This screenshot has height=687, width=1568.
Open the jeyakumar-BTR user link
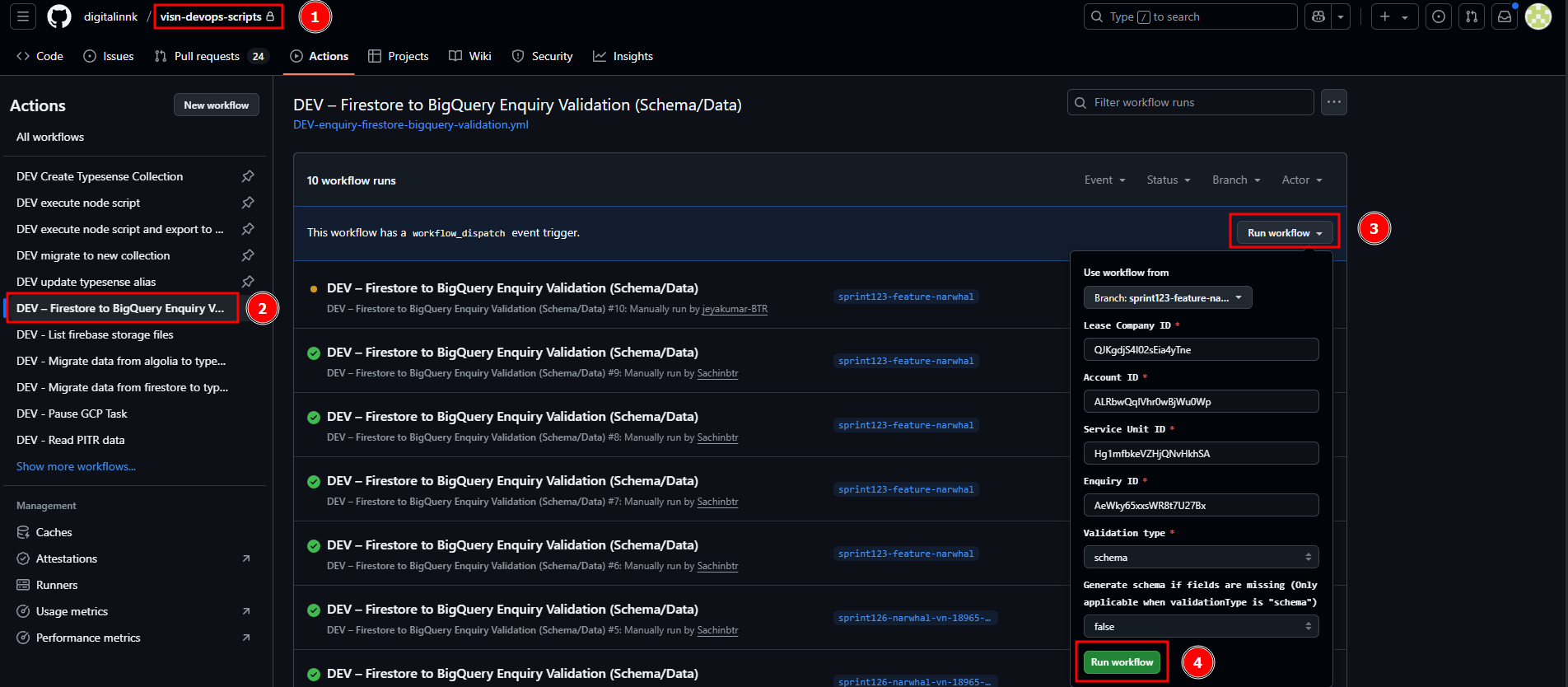point(735,309)
